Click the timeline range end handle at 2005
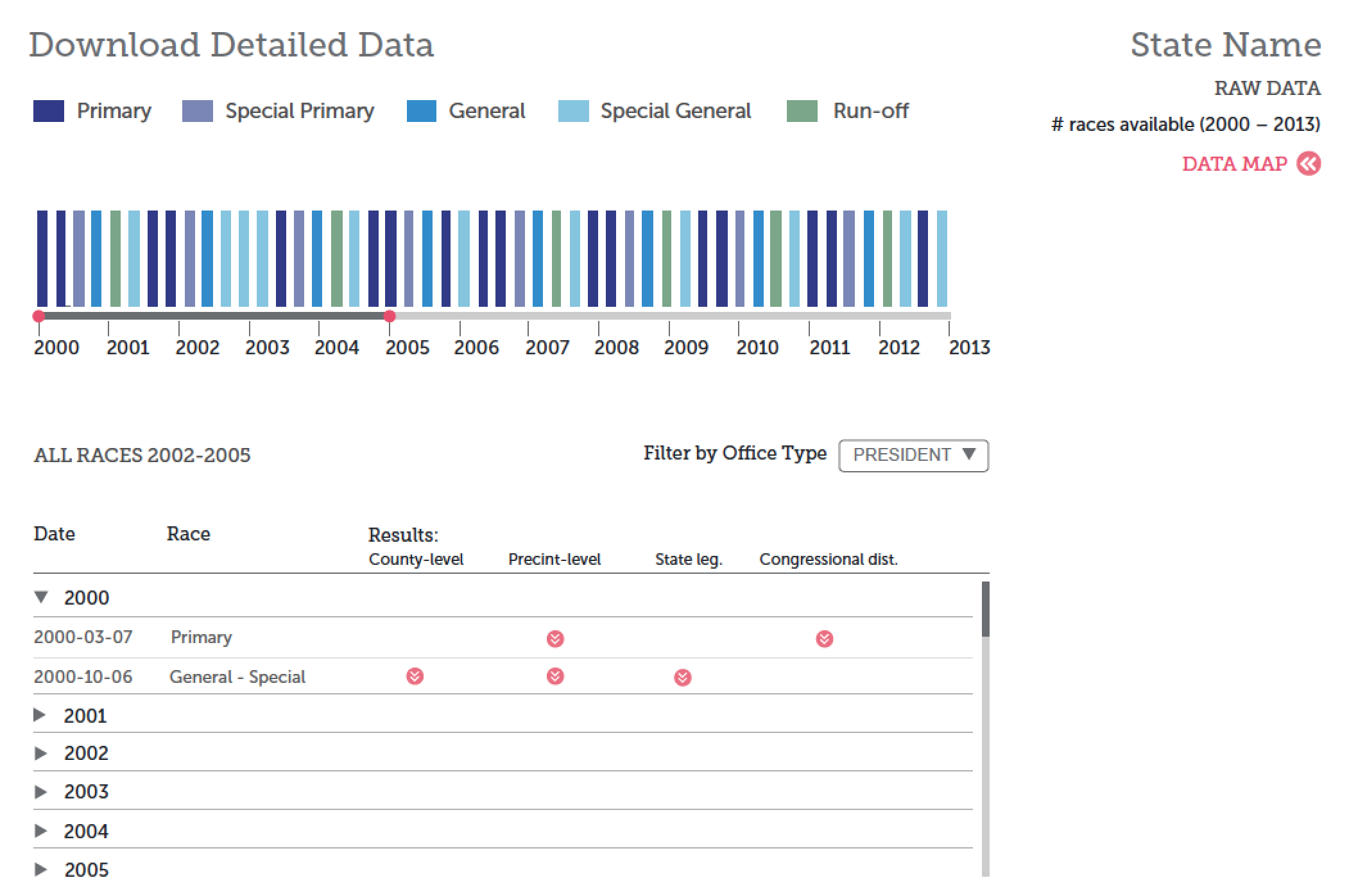1349x896 pixels. tap(390, 316)
